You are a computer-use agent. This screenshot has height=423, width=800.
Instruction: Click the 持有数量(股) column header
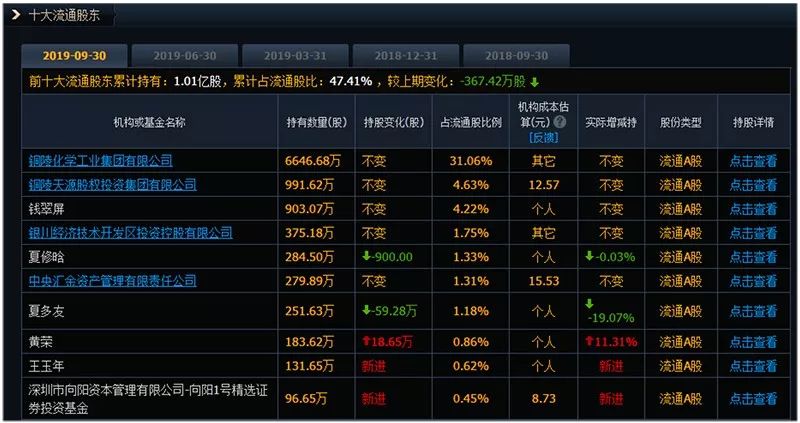coord(316,122)
